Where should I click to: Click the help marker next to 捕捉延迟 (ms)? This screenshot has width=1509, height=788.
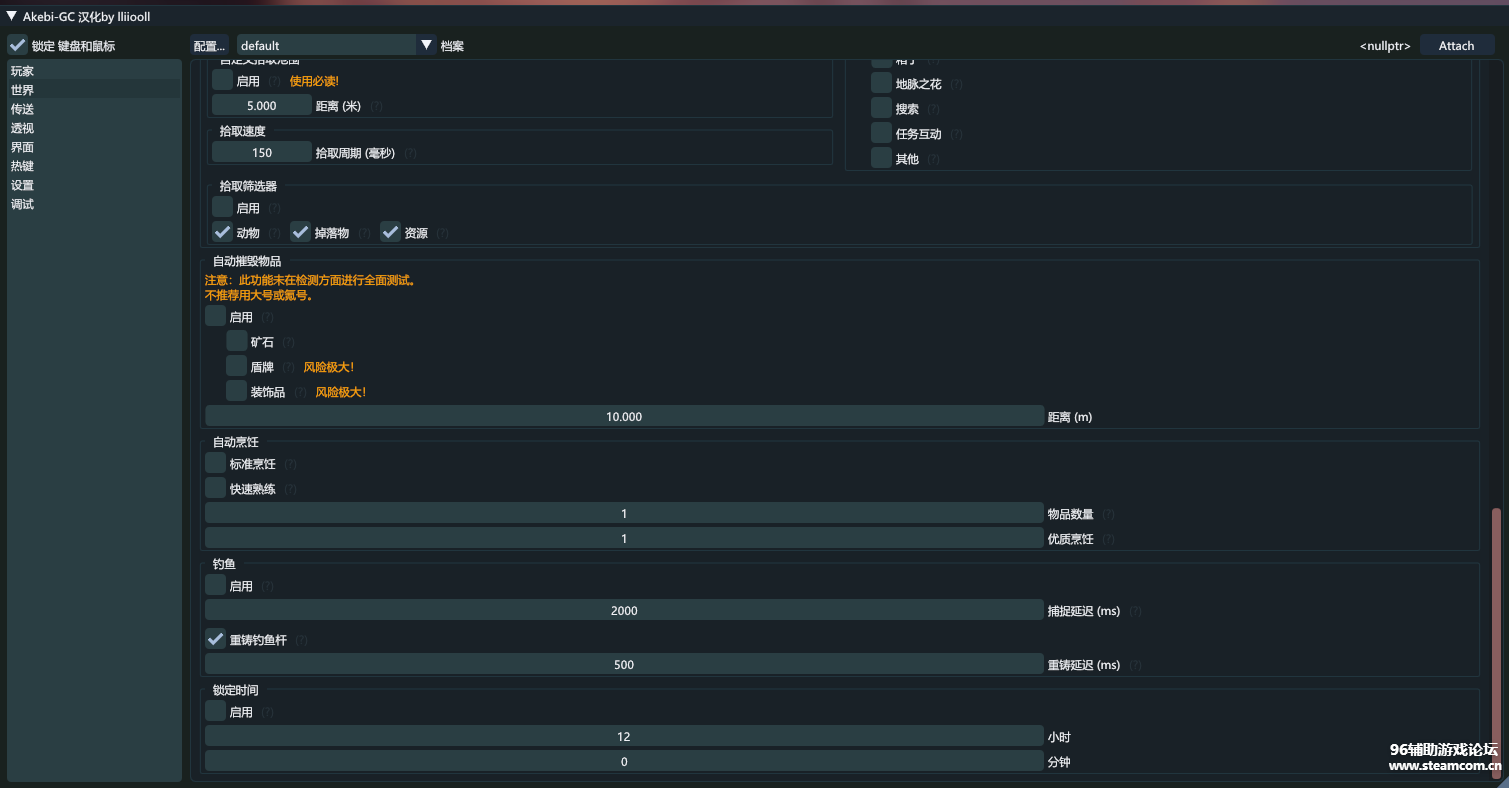pyautogui.click(x=1136, y=612)
